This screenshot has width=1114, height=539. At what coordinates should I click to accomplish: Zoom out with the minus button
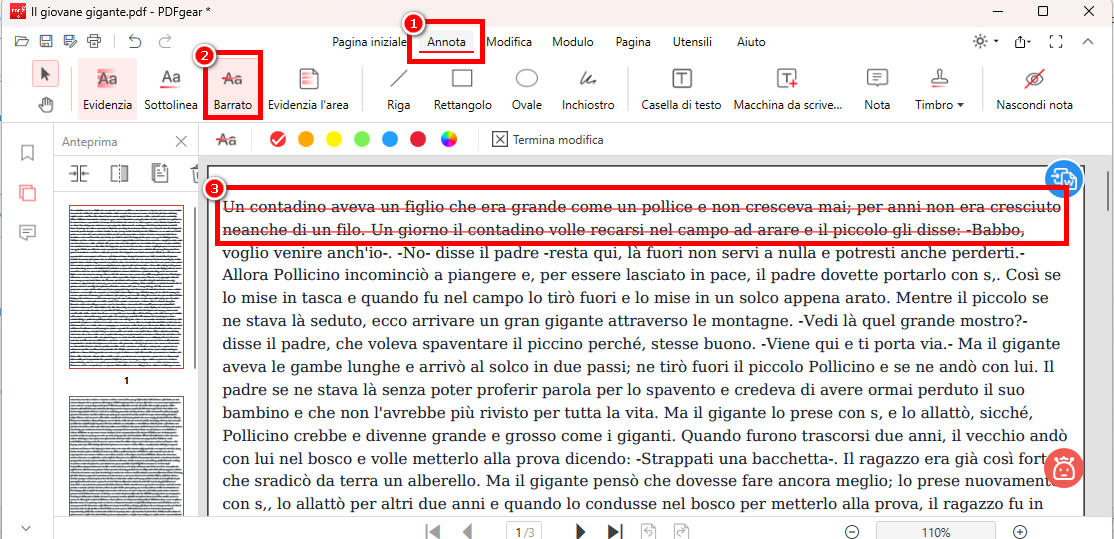pos(852,532)
